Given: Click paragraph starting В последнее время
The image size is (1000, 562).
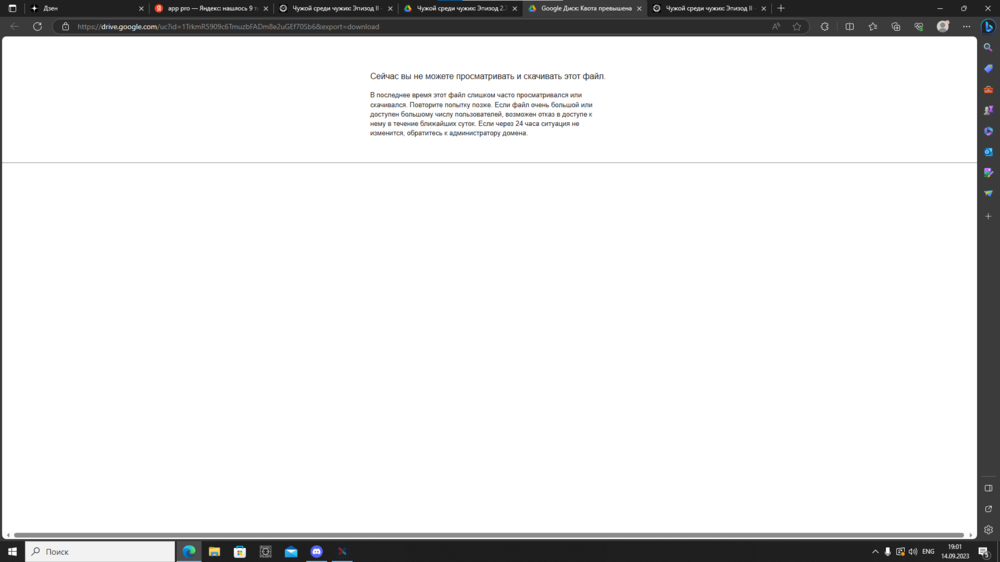Looking at the screenshot, I should pos(482,114).
